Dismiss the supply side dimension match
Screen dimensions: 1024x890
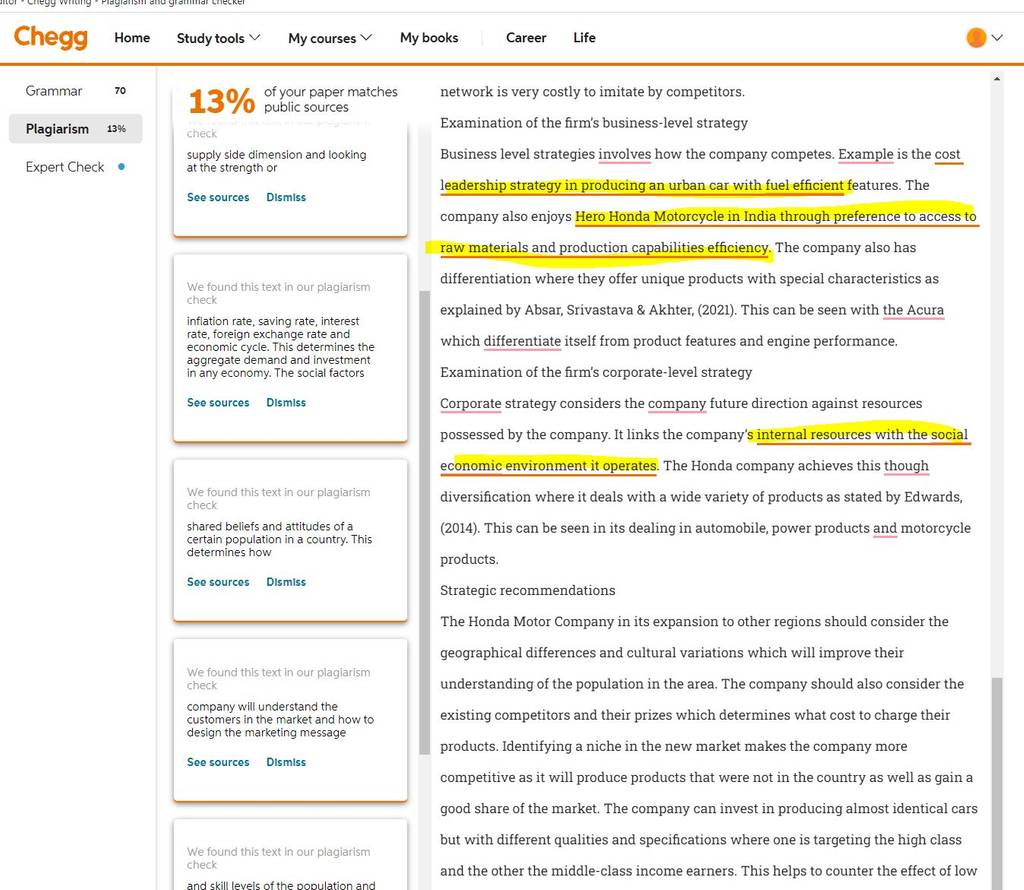coord(286,197)
